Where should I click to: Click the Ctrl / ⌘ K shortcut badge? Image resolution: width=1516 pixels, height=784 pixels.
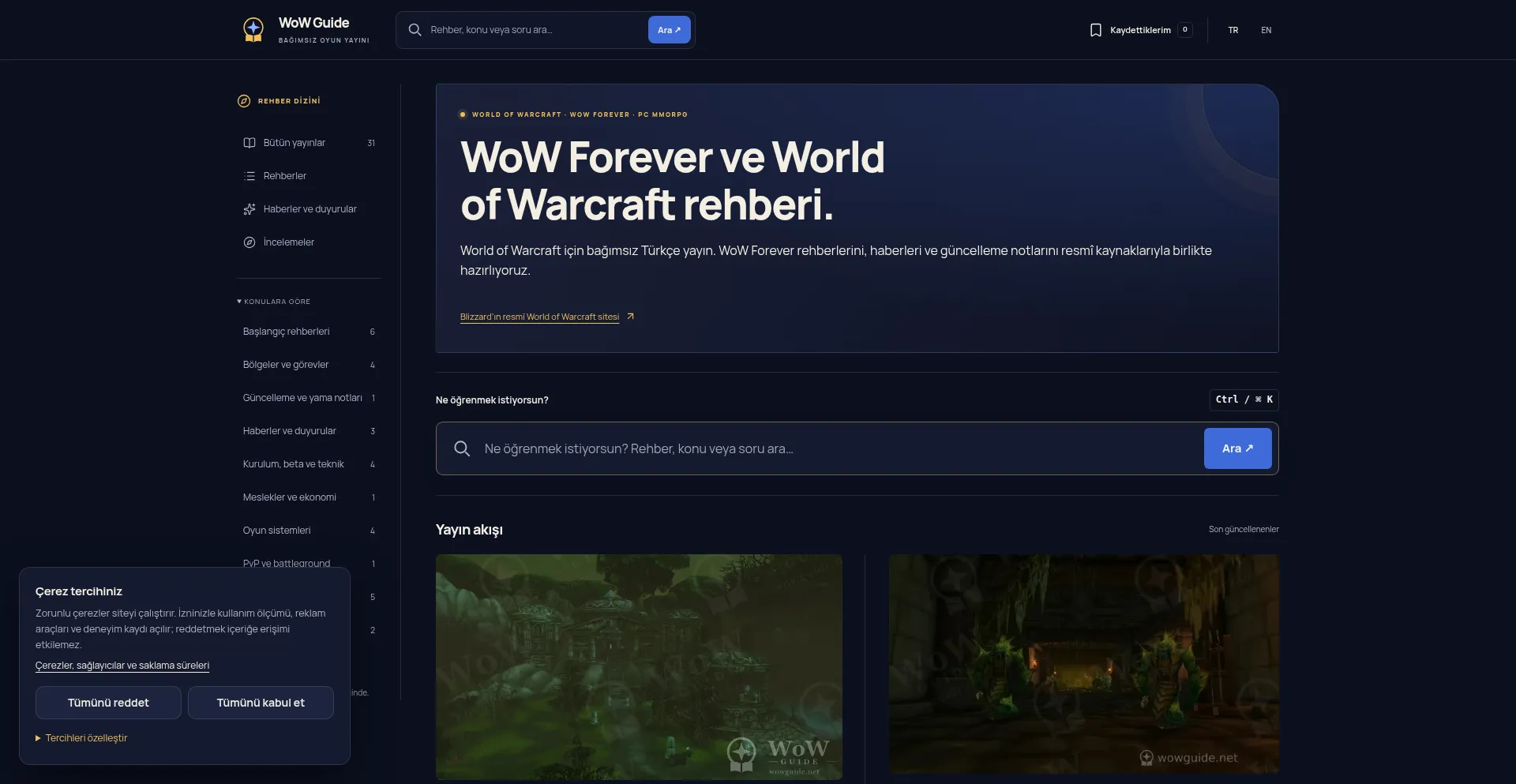[x=1244, y=400]
